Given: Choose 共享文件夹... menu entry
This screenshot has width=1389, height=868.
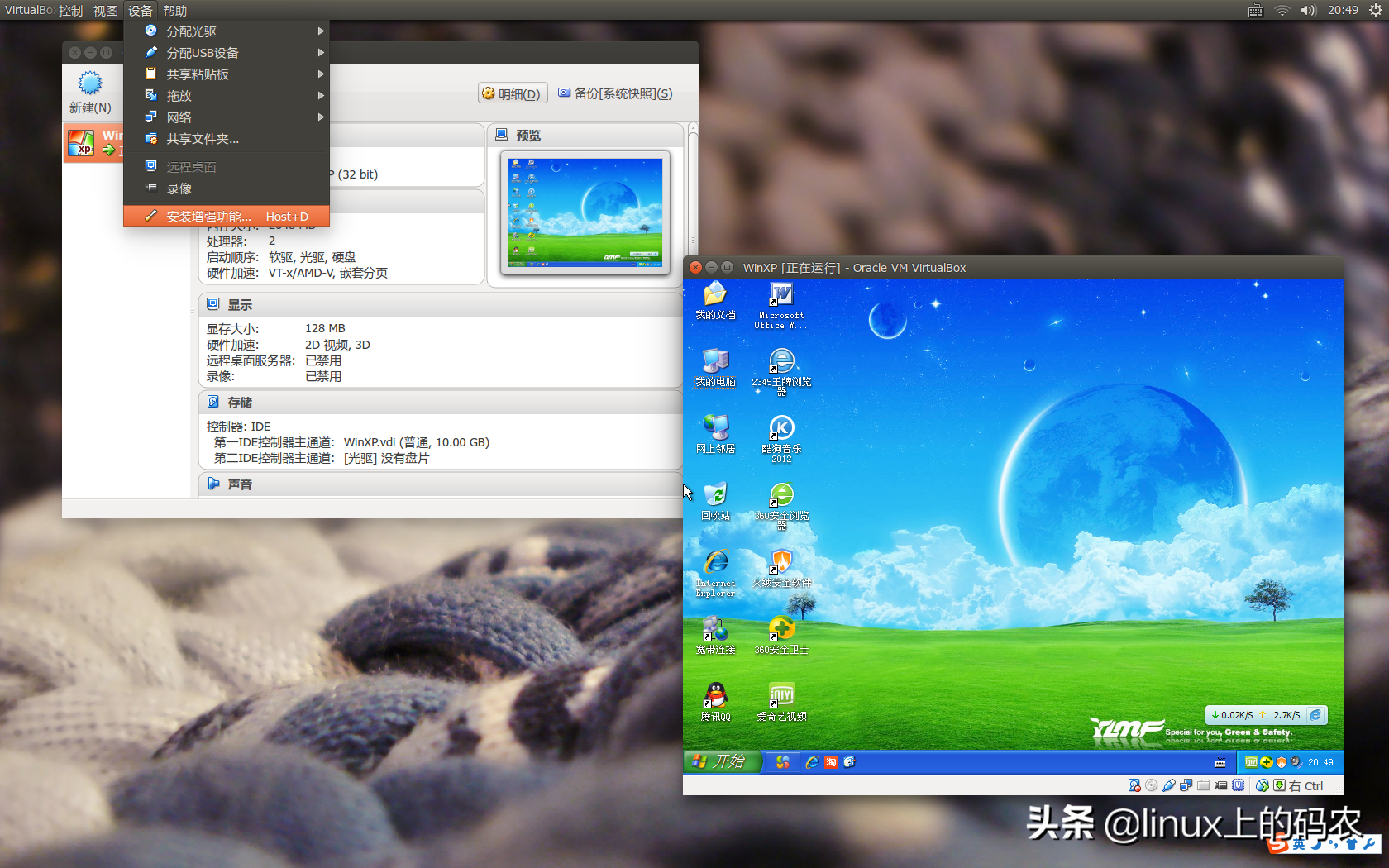Looking at the screenshot, I should coord(227,139).
